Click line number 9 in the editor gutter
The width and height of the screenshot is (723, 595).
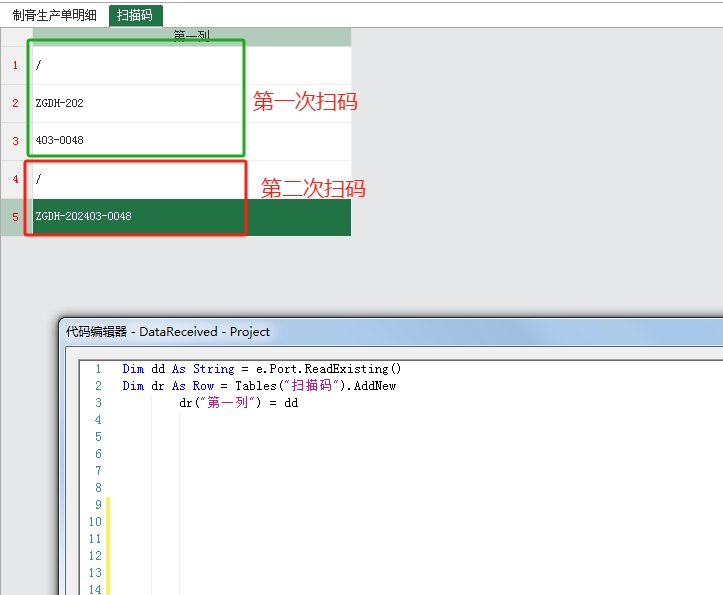tap(98, 505)
